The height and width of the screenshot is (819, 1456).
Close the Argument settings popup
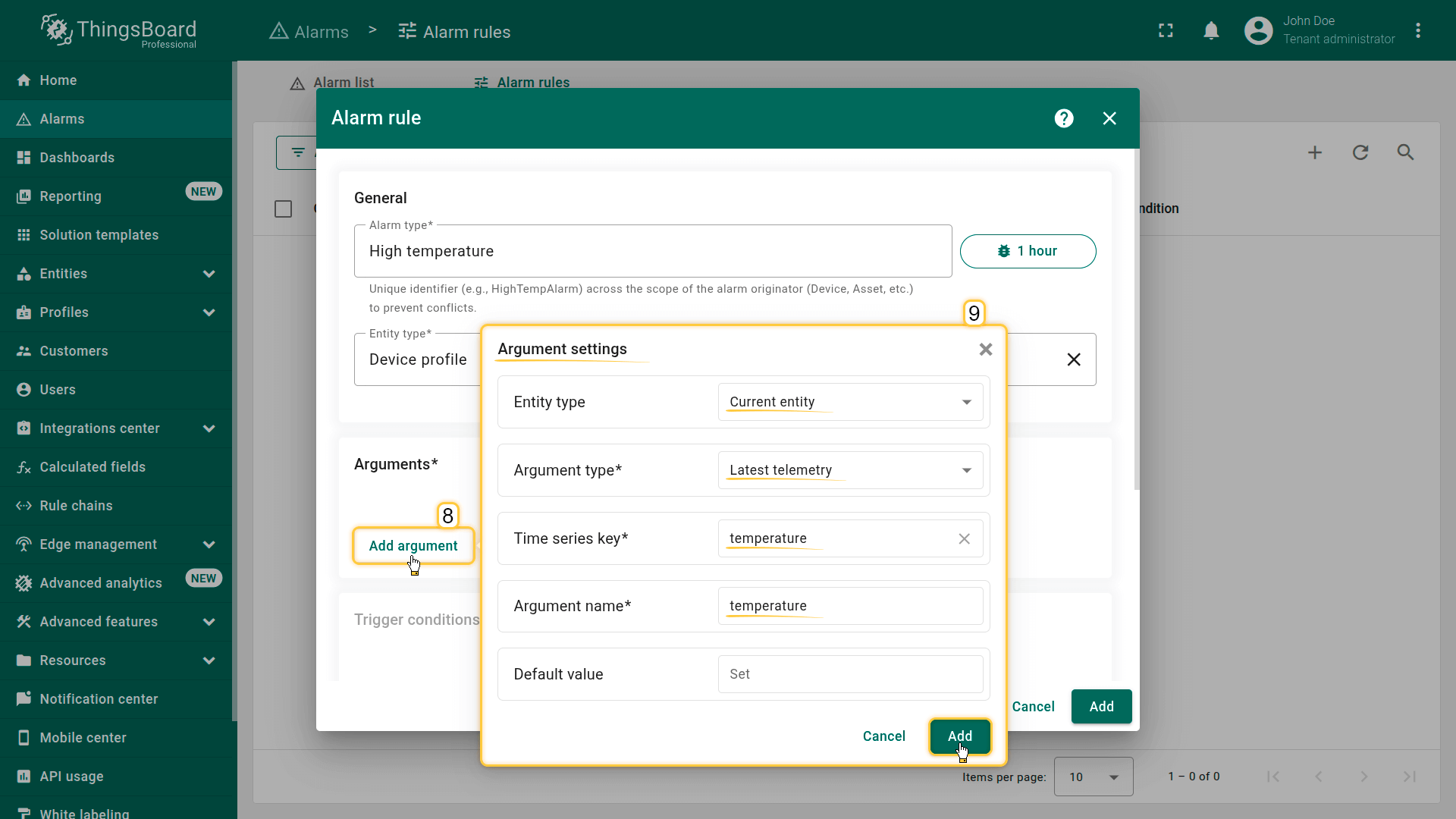985,350
